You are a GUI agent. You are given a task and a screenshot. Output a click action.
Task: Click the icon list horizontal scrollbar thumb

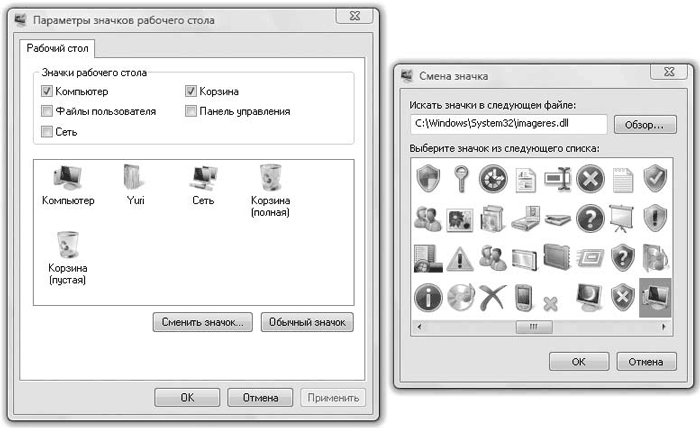533,326
